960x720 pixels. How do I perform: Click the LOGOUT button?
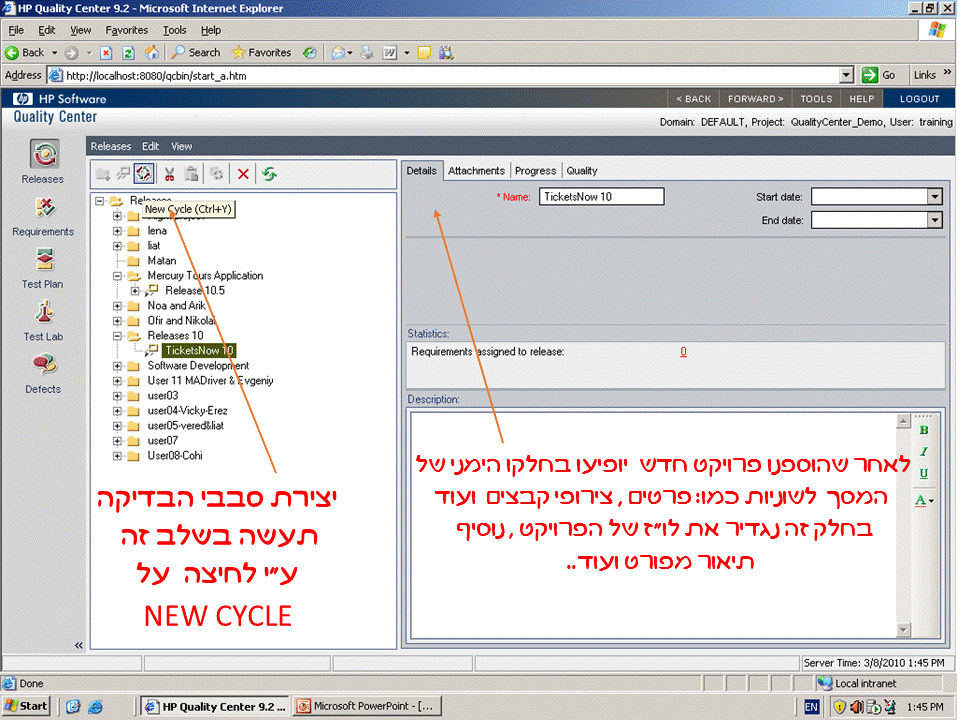[x=921, y=99]
